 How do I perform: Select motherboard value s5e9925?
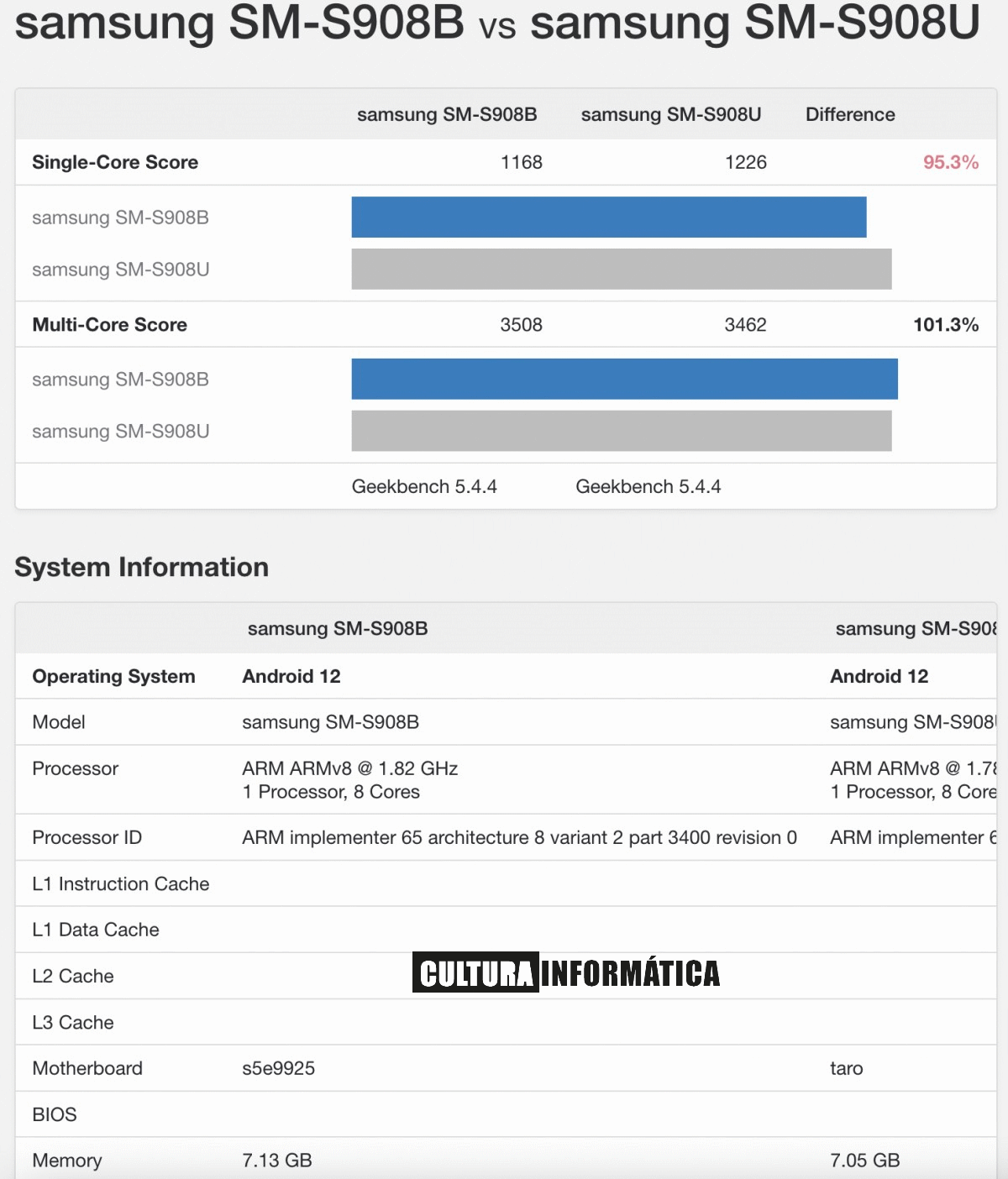click(279, 1068)
